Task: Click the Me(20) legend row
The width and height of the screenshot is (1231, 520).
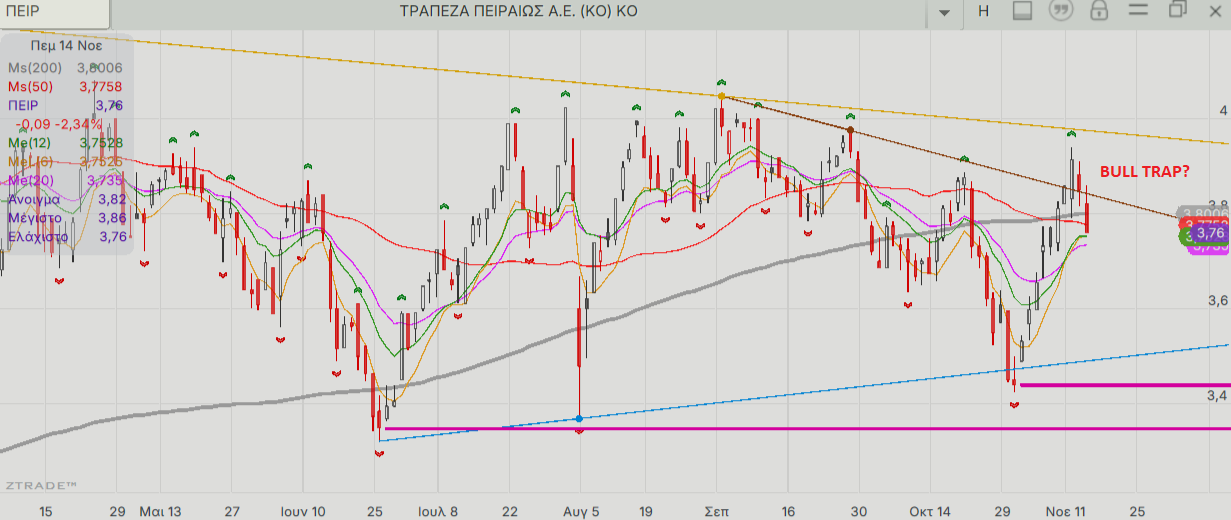Action: (66, 180)
